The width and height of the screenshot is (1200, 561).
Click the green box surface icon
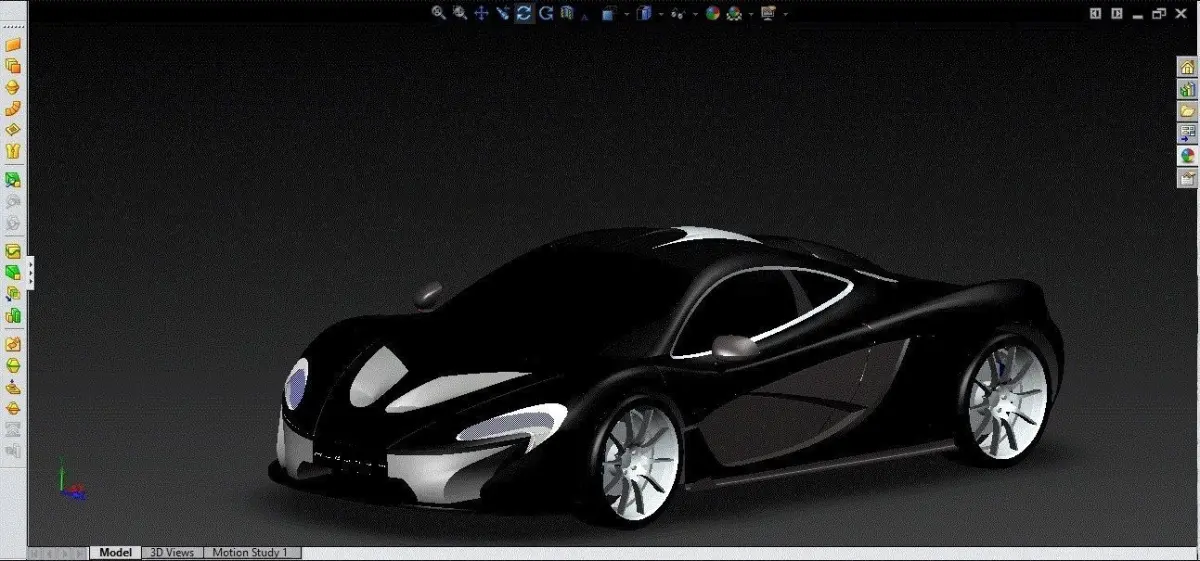(13, 272)
